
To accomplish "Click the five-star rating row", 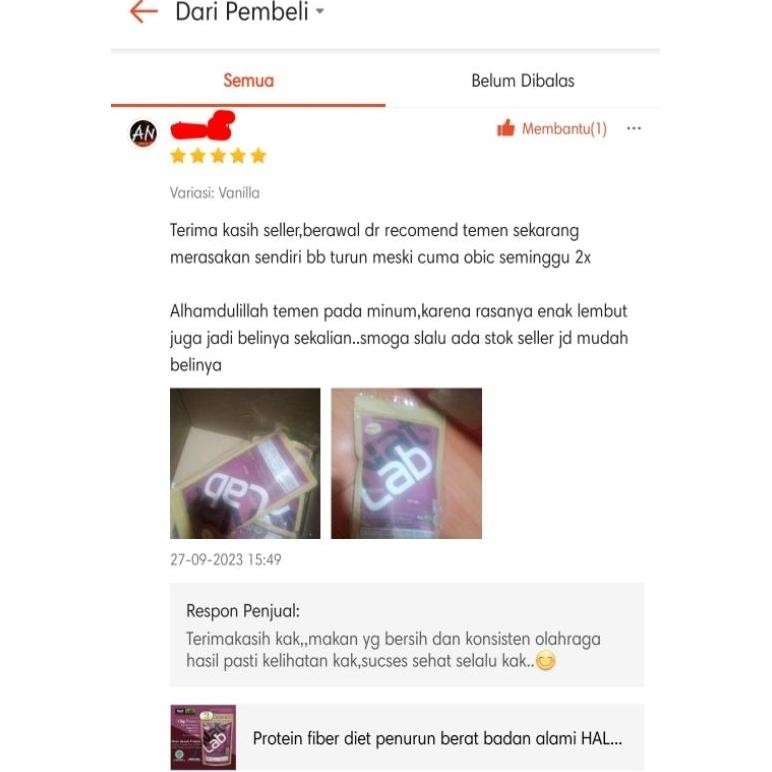I will pos(218,156).
